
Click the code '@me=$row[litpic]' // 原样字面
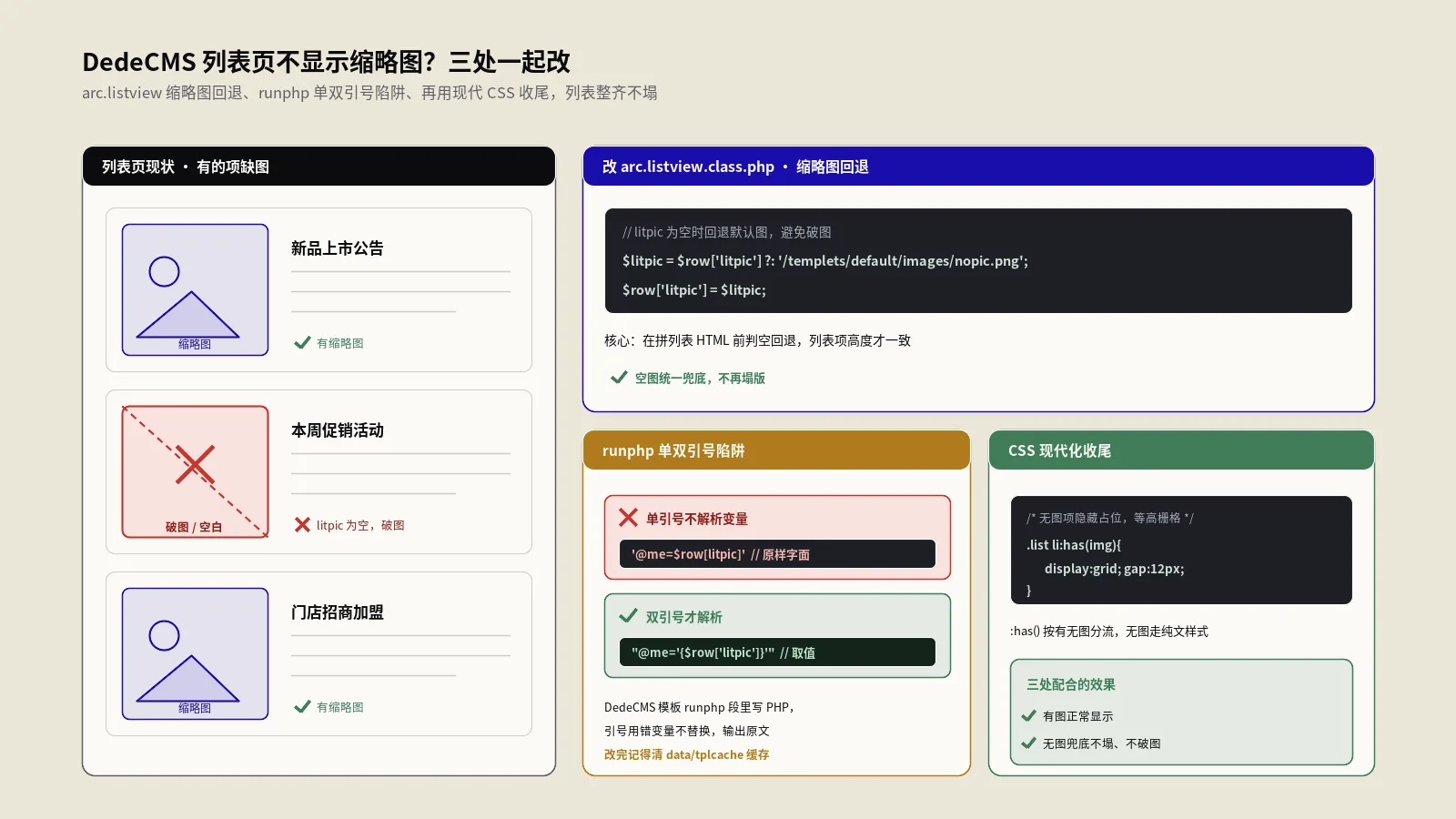pyautogui.click(x=721, y=554)
